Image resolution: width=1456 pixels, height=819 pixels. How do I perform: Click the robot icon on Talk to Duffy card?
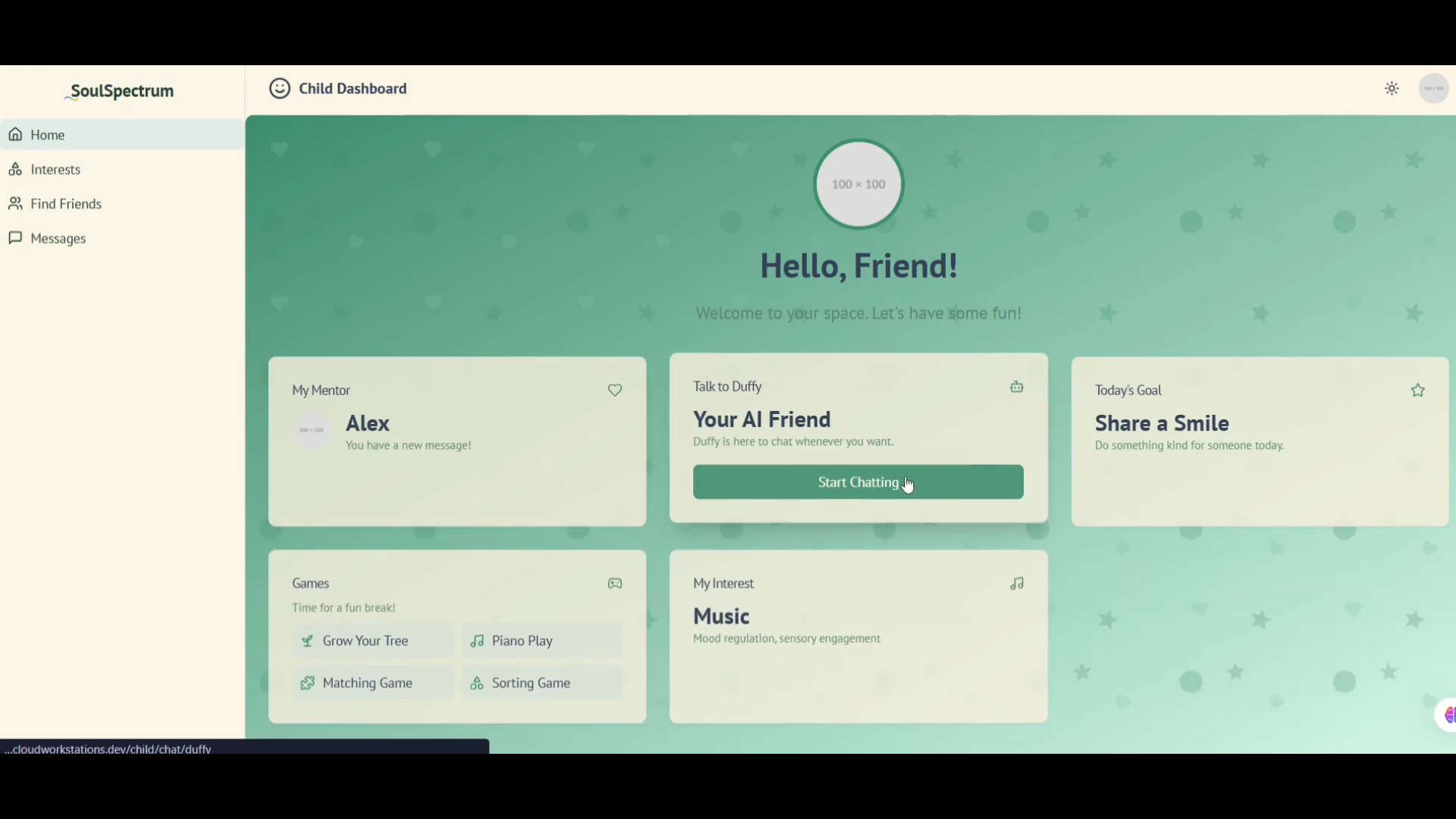pyautogui.click(x=1016, y=387)
